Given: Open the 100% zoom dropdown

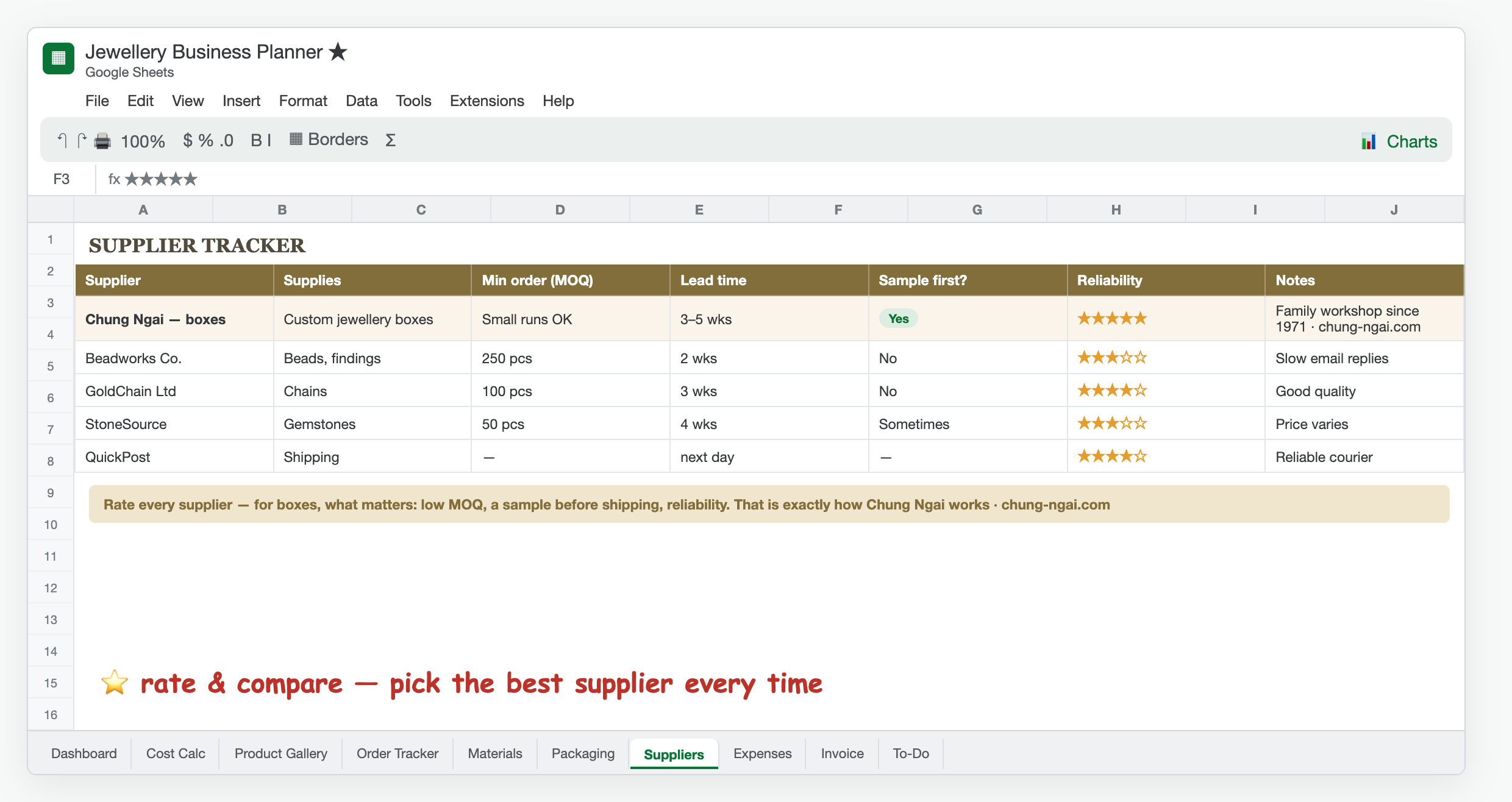Looking at the screenshot, I should tap(143, 141).
